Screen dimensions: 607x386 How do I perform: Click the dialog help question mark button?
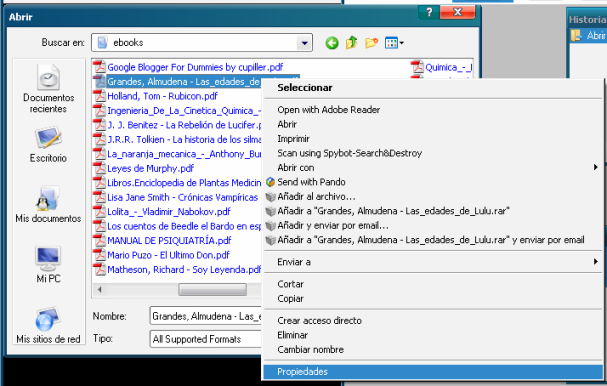click(429, 12)
